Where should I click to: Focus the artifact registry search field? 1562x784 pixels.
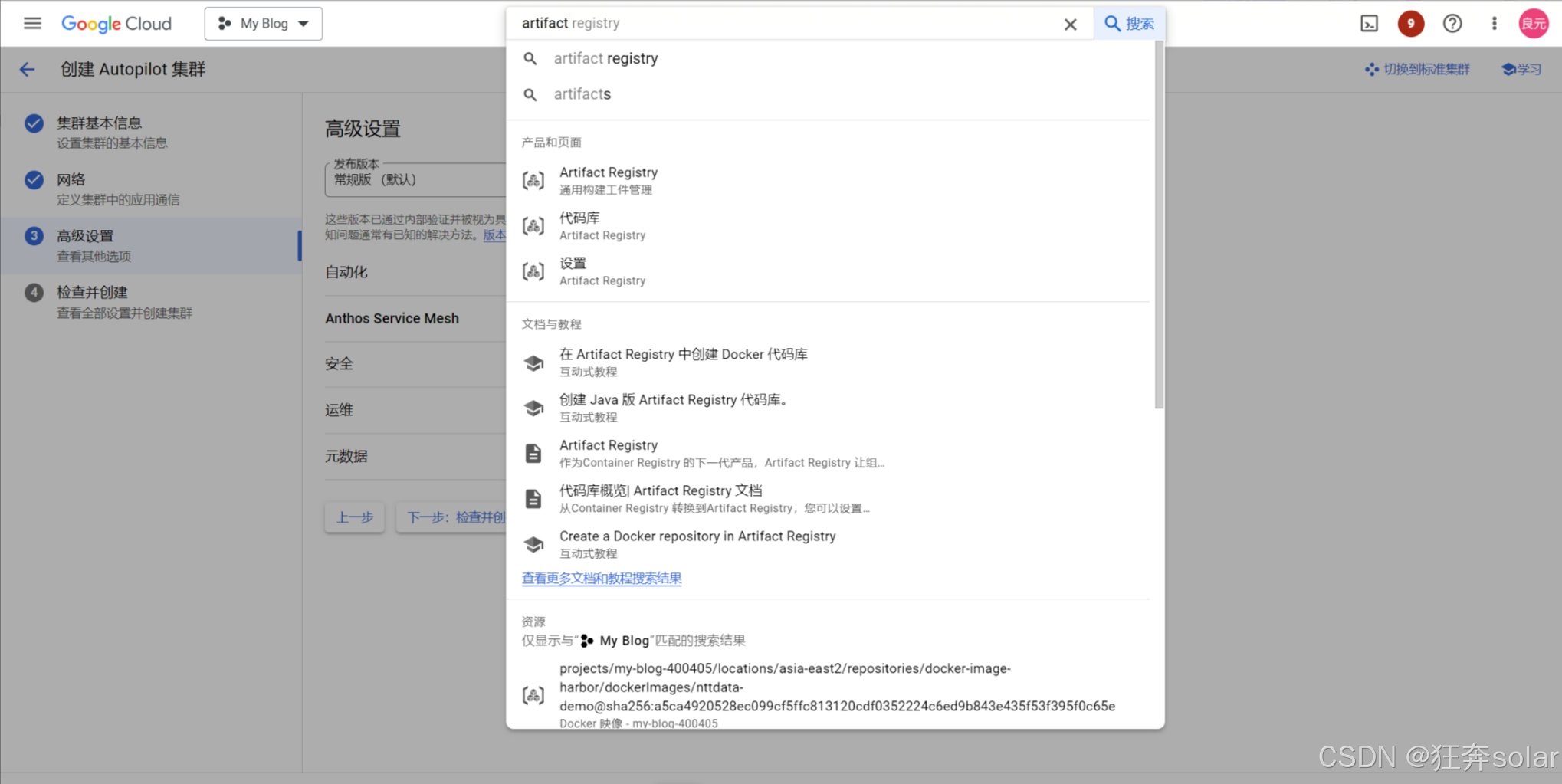[x=782, y=24]
